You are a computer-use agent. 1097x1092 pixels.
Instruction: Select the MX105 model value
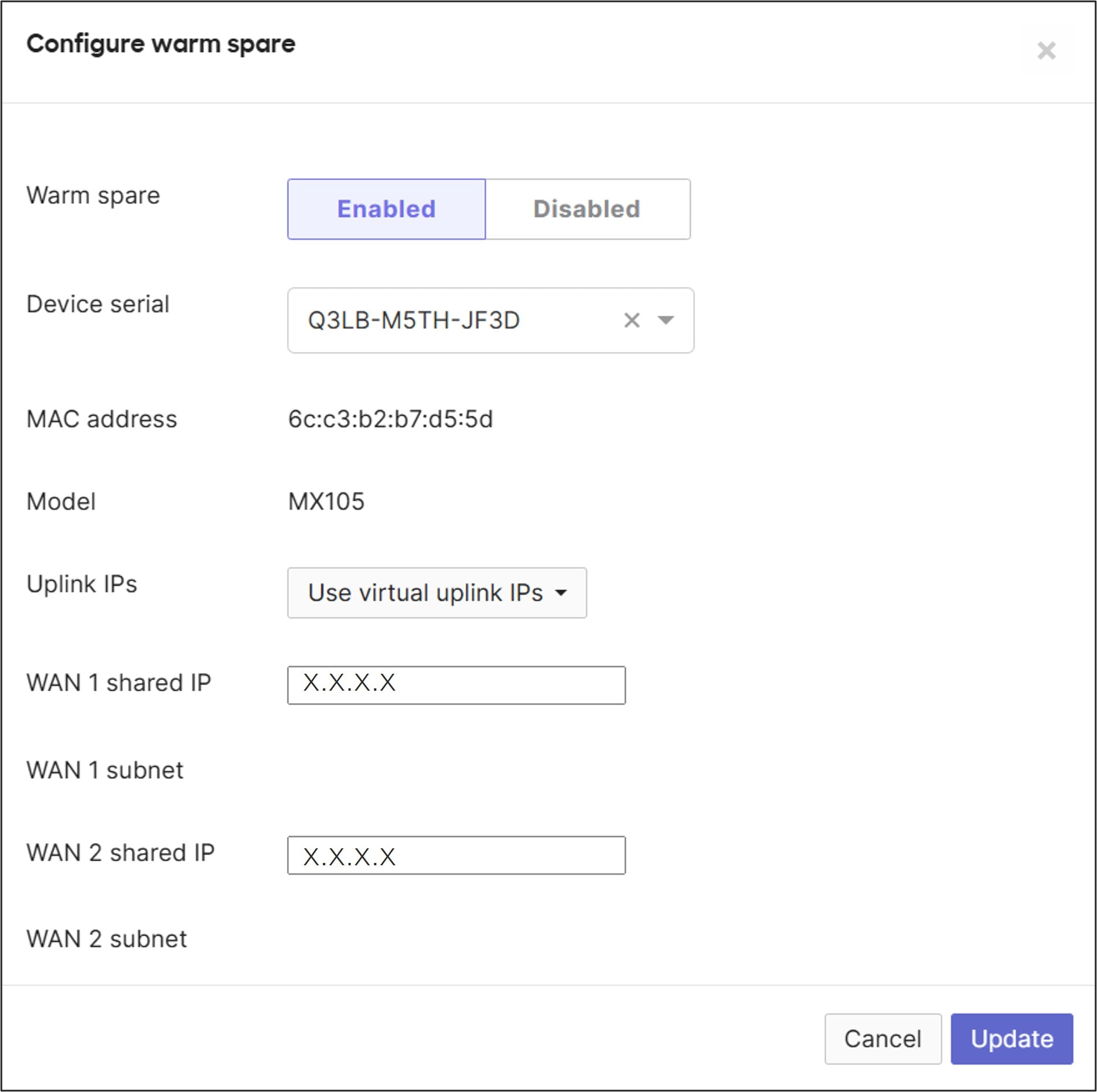(x=326, y=501)
